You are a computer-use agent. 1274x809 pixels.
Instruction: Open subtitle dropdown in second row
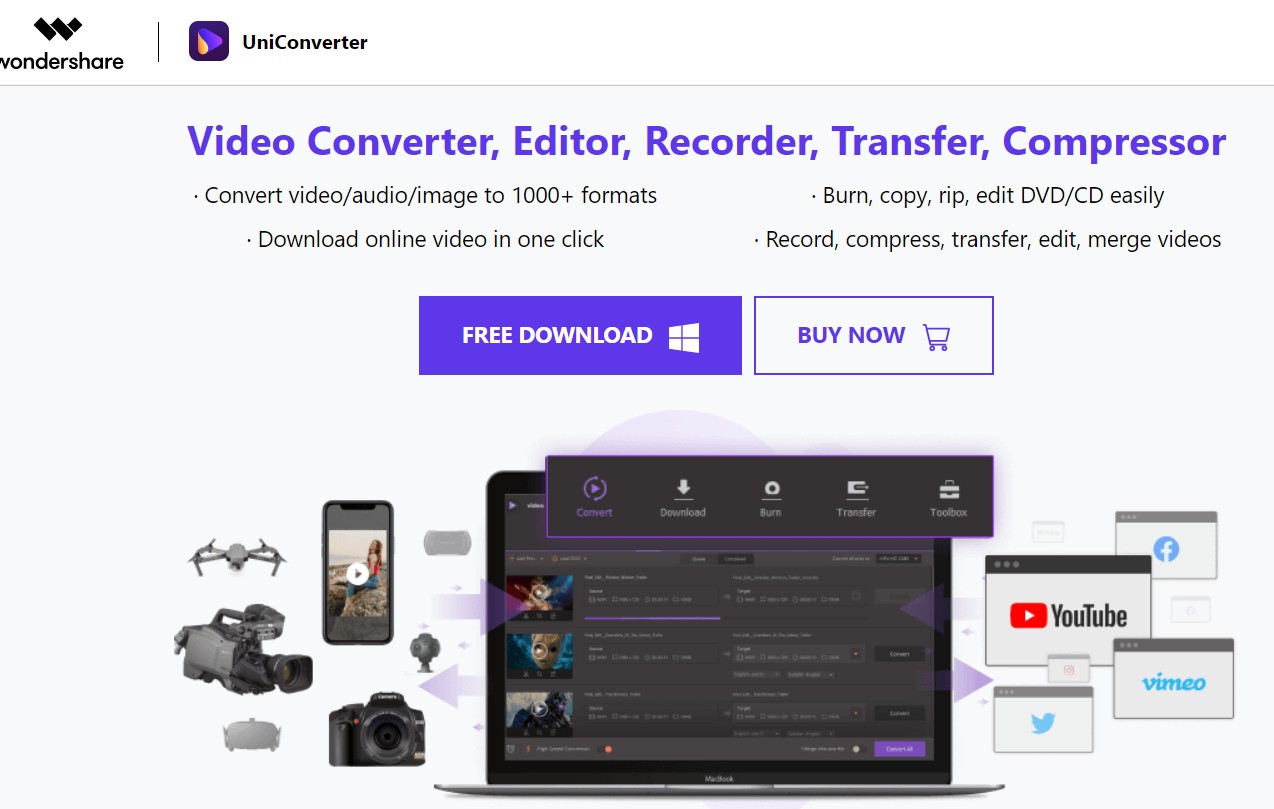pyautogui.click(x=811, y=674)
